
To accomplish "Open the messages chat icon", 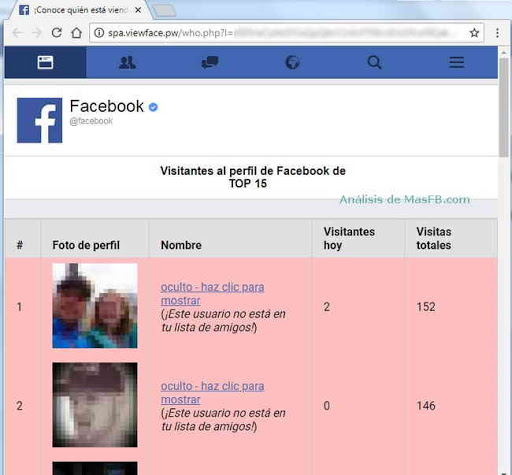I will point(210,62).
